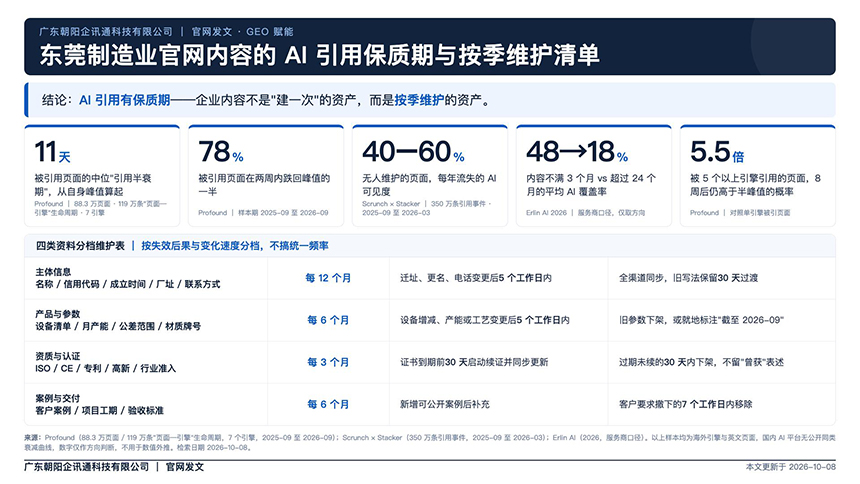
Task: Click the '48→18%' stat figure
Action: coord(577,152)
